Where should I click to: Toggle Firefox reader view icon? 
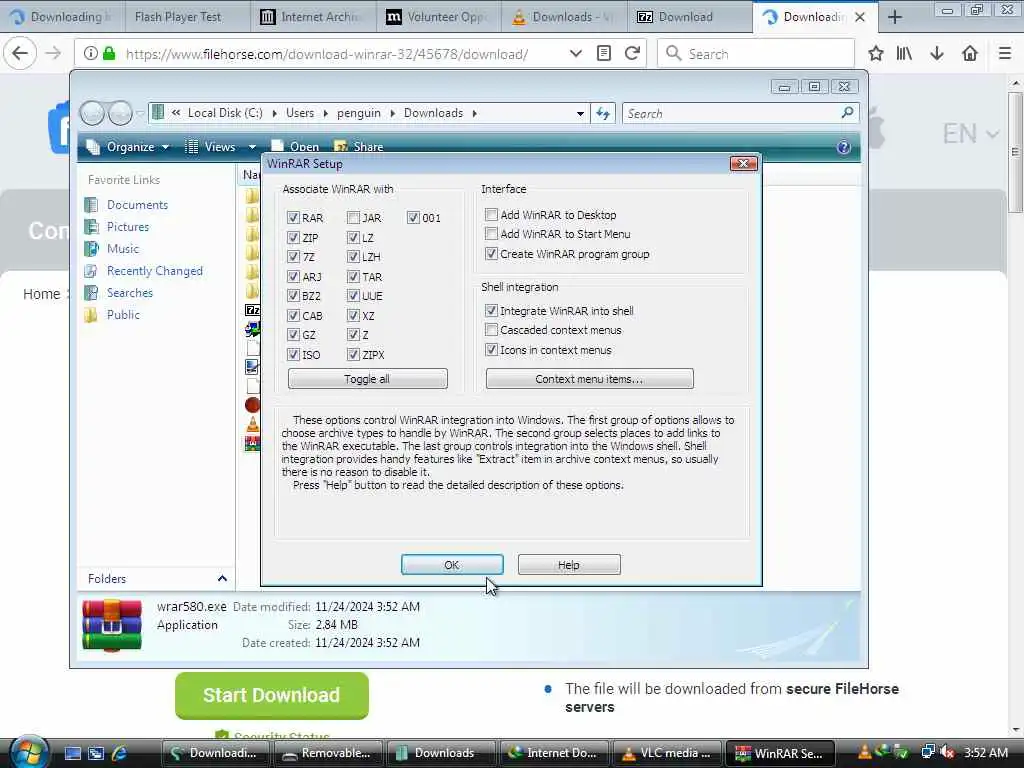pyautogui.click(x=604, y=54)
